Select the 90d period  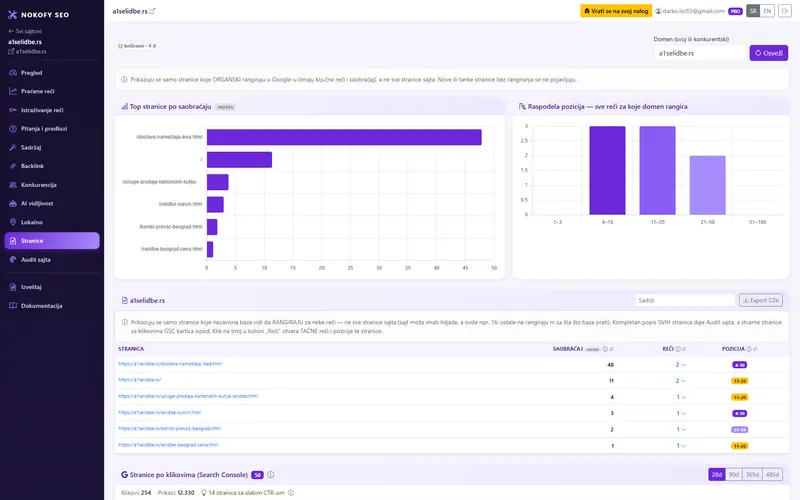tap(734, 475)
